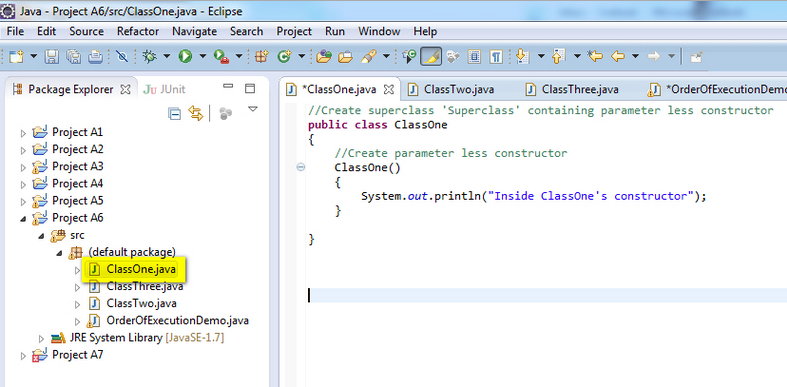The width and height of the screenshot is (787, 387).
Task: Save the current file with Save icon
Action: [52, 57]
